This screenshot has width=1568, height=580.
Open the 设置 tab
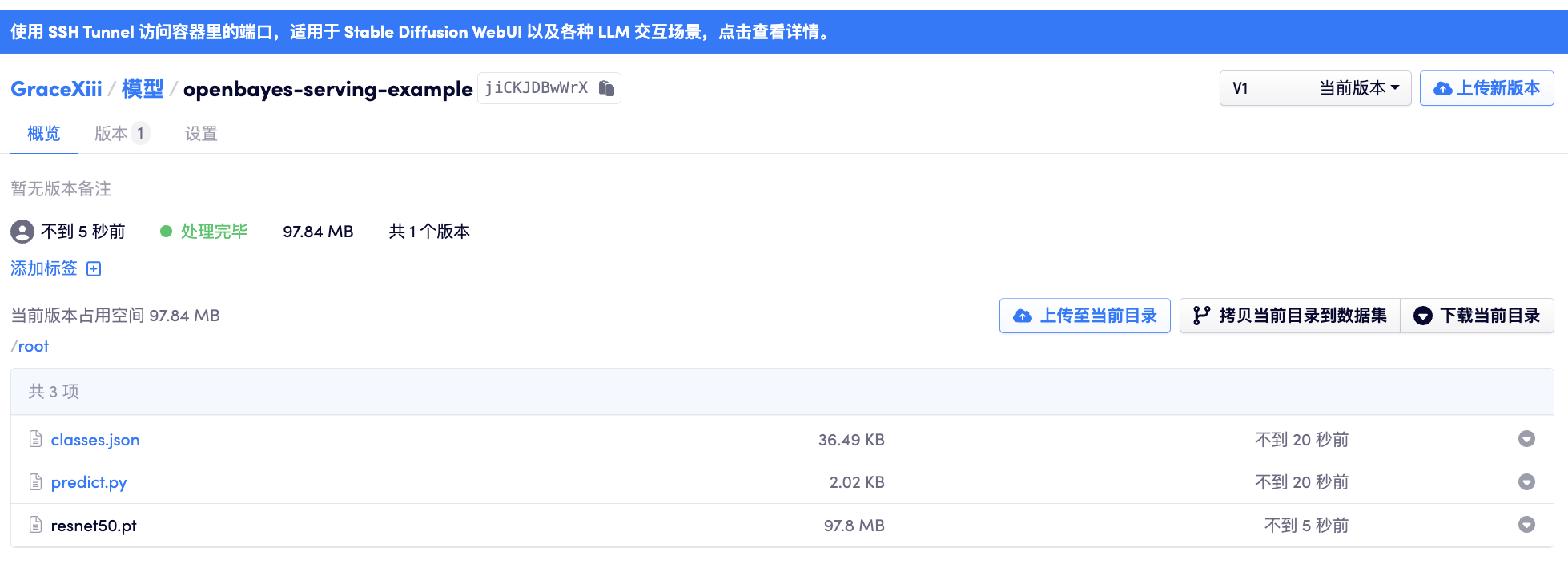[x=201, y=134]
